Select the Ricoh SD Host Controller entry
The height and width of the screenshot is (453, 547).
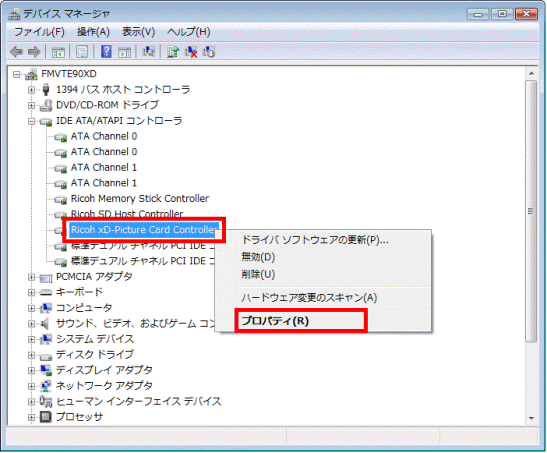pyautogui.click(x=127, y=214)
